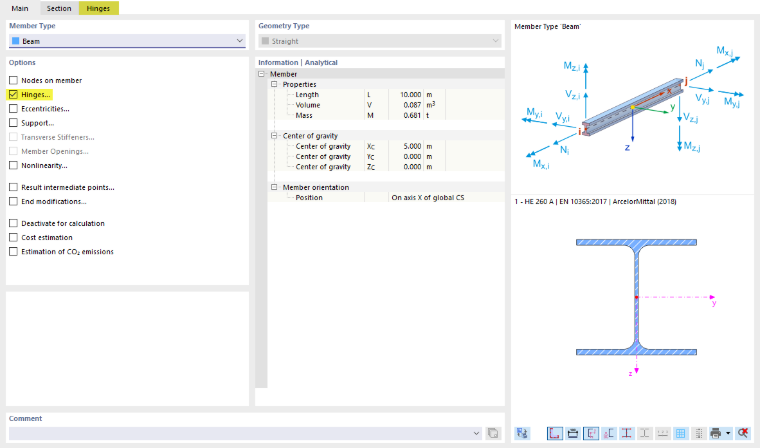Open the Main tab
Image resolution: width=760 pixels, height=448 pixels.
[20, 8]
